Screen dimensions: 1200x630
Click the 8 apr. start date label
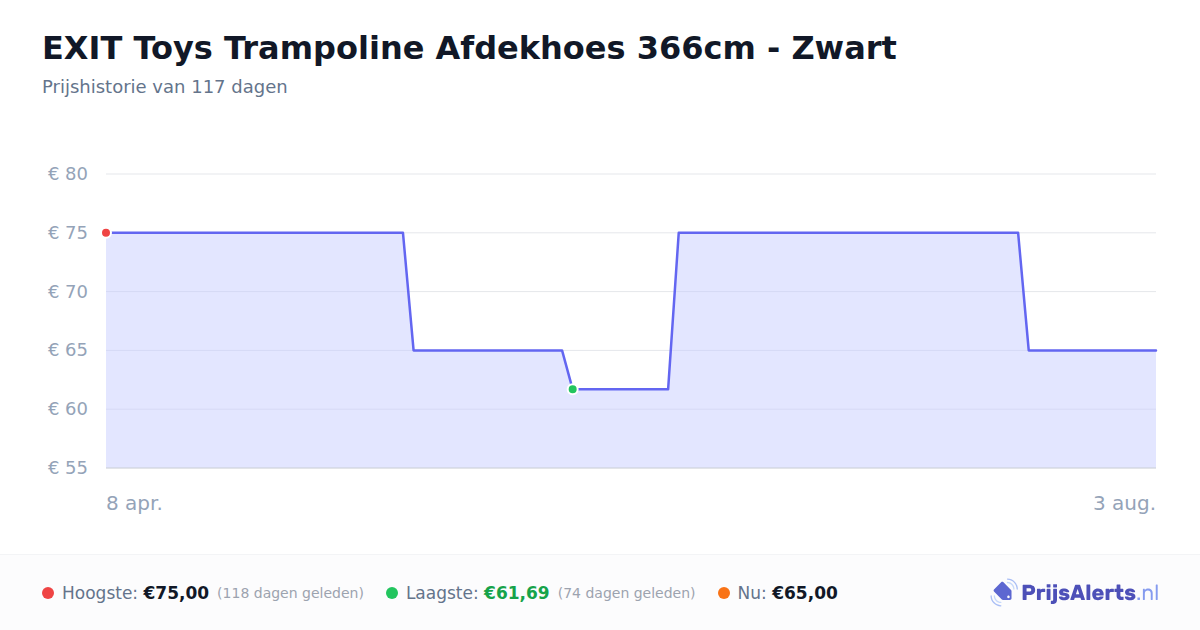click(x=135, y=504)
